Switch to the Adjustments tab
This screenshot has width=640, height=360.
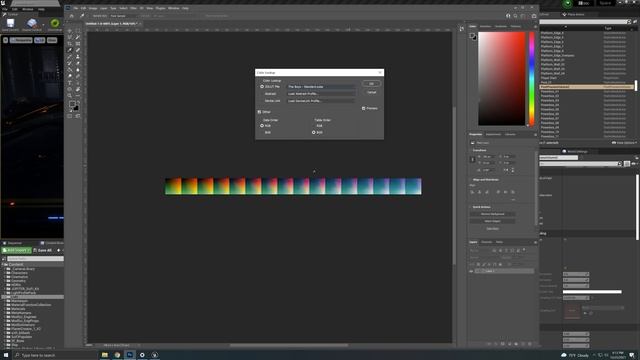point(493,134)
